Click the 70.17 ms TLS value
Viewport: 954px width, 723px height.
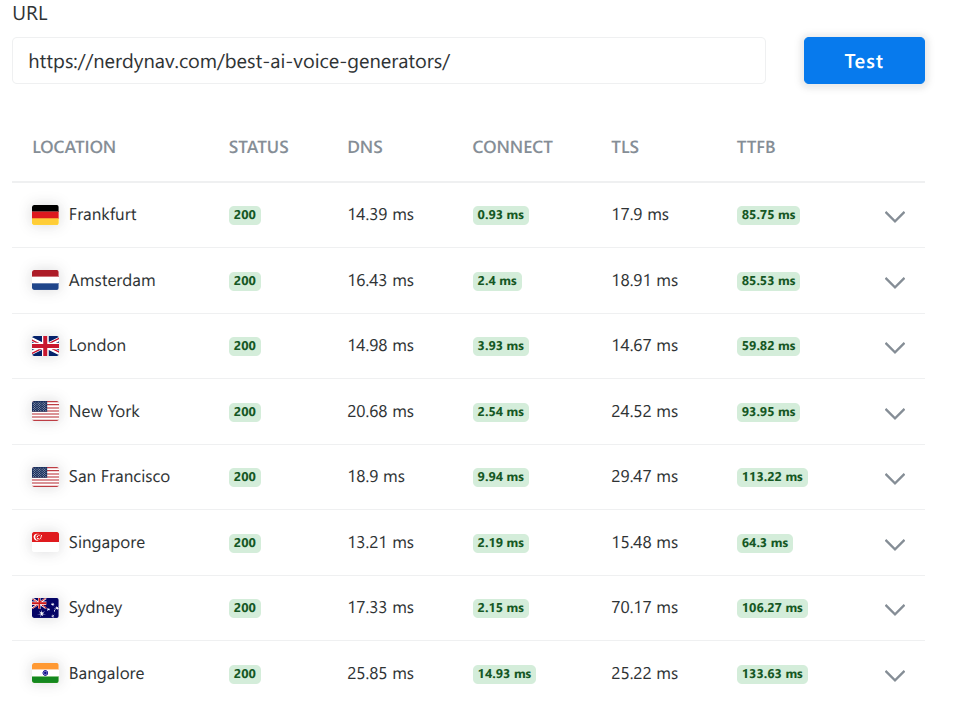[644, 607]
